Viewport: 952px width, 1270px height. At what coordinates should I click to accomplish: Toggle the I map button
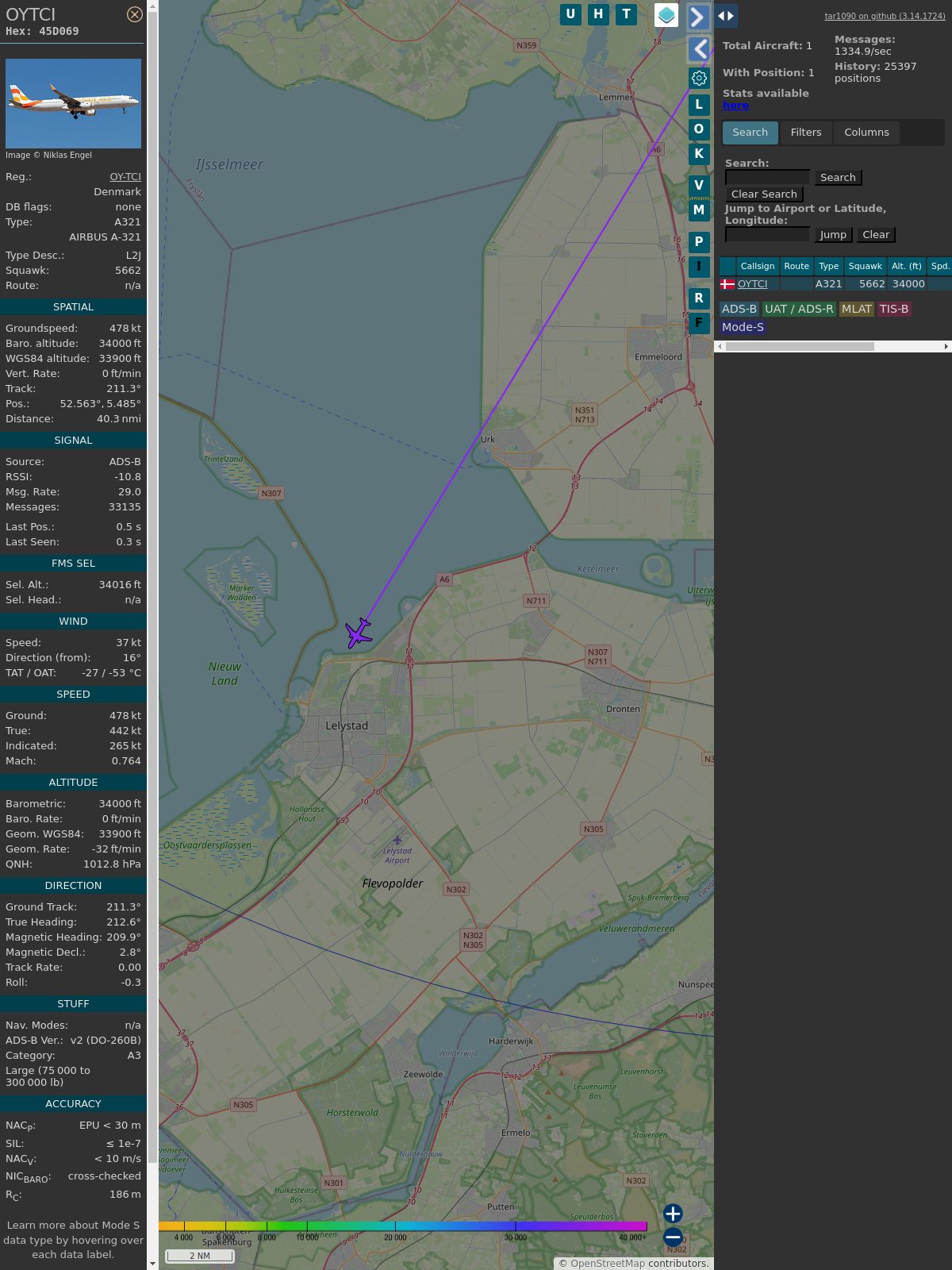click(x=699, y=267)
